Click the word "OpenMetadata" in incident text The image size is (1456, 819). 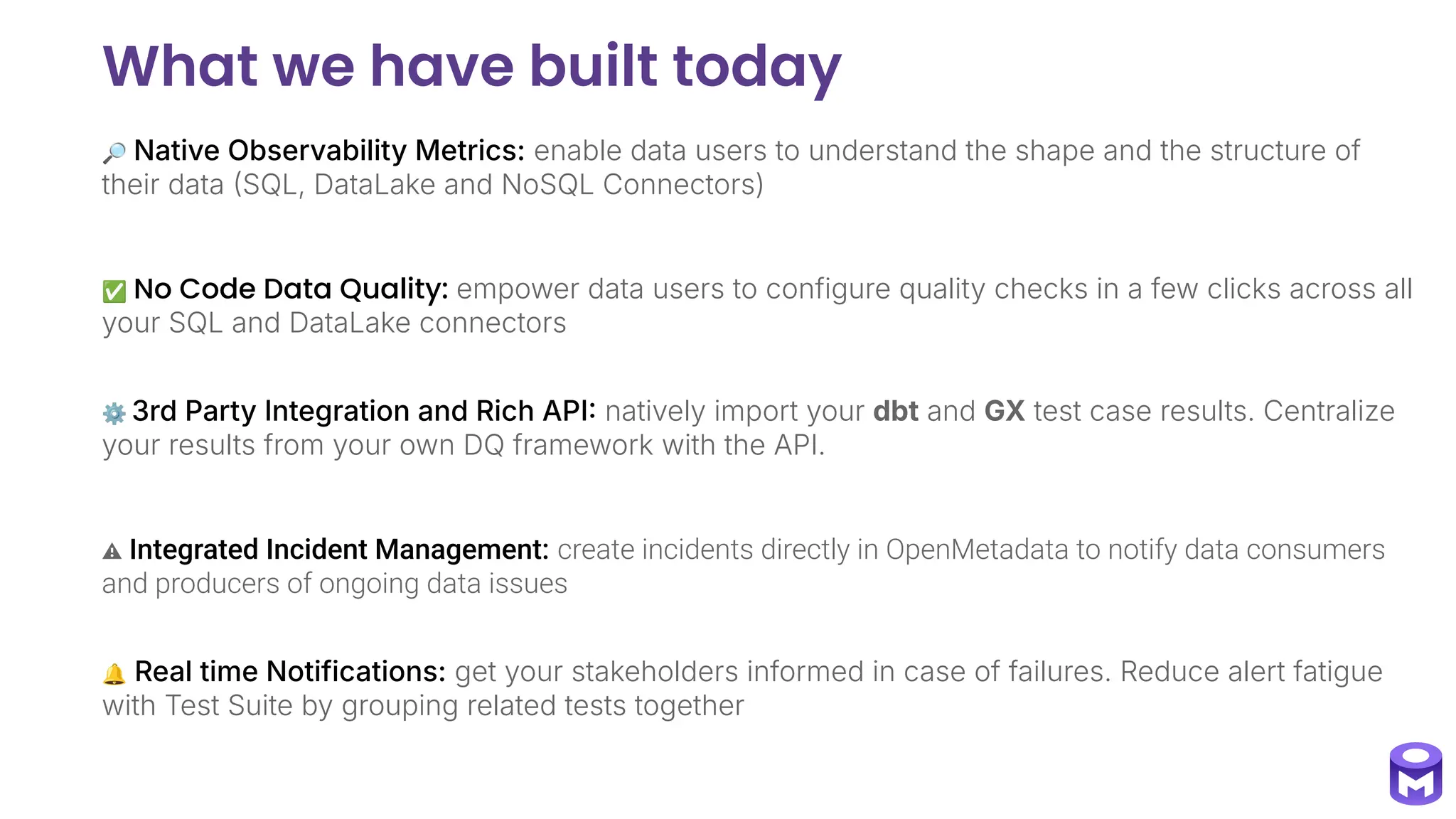click(x=977, y=550)
